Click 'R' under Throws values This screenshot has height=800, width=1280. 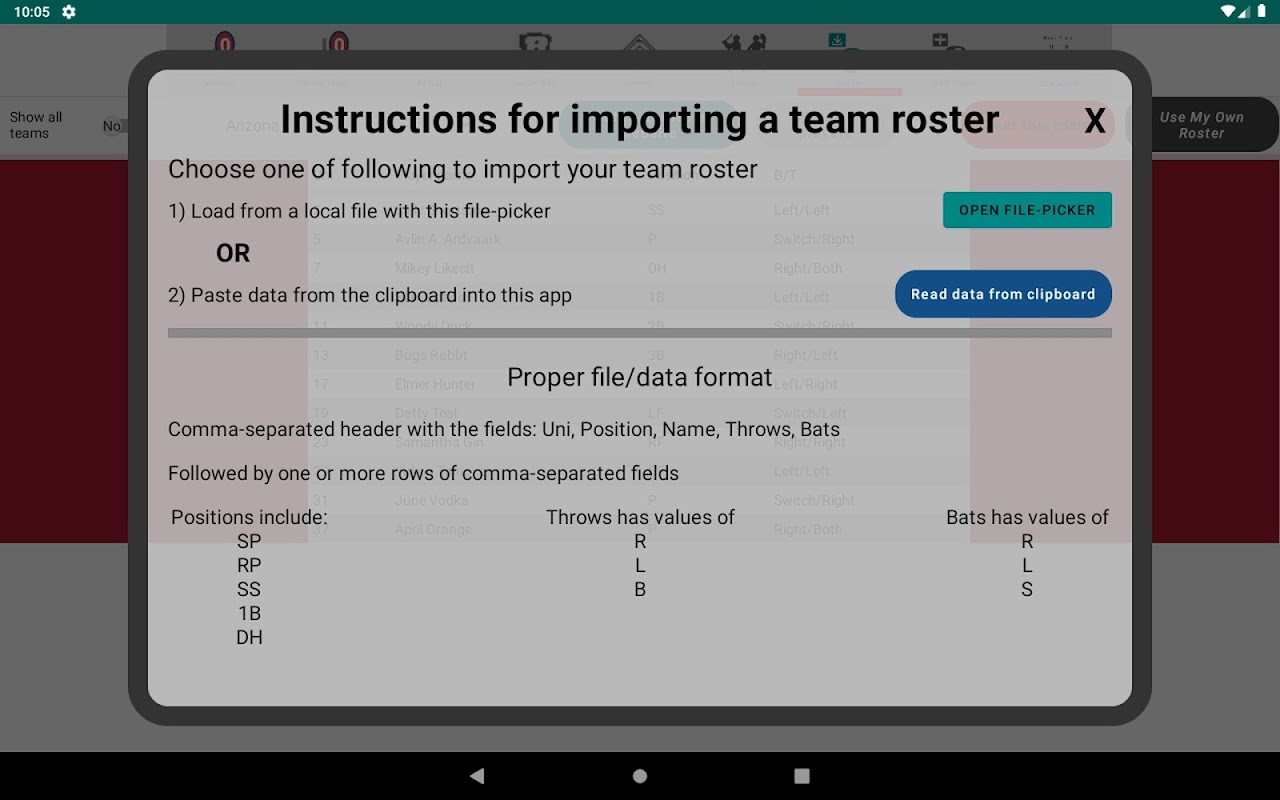pos(640,541)
